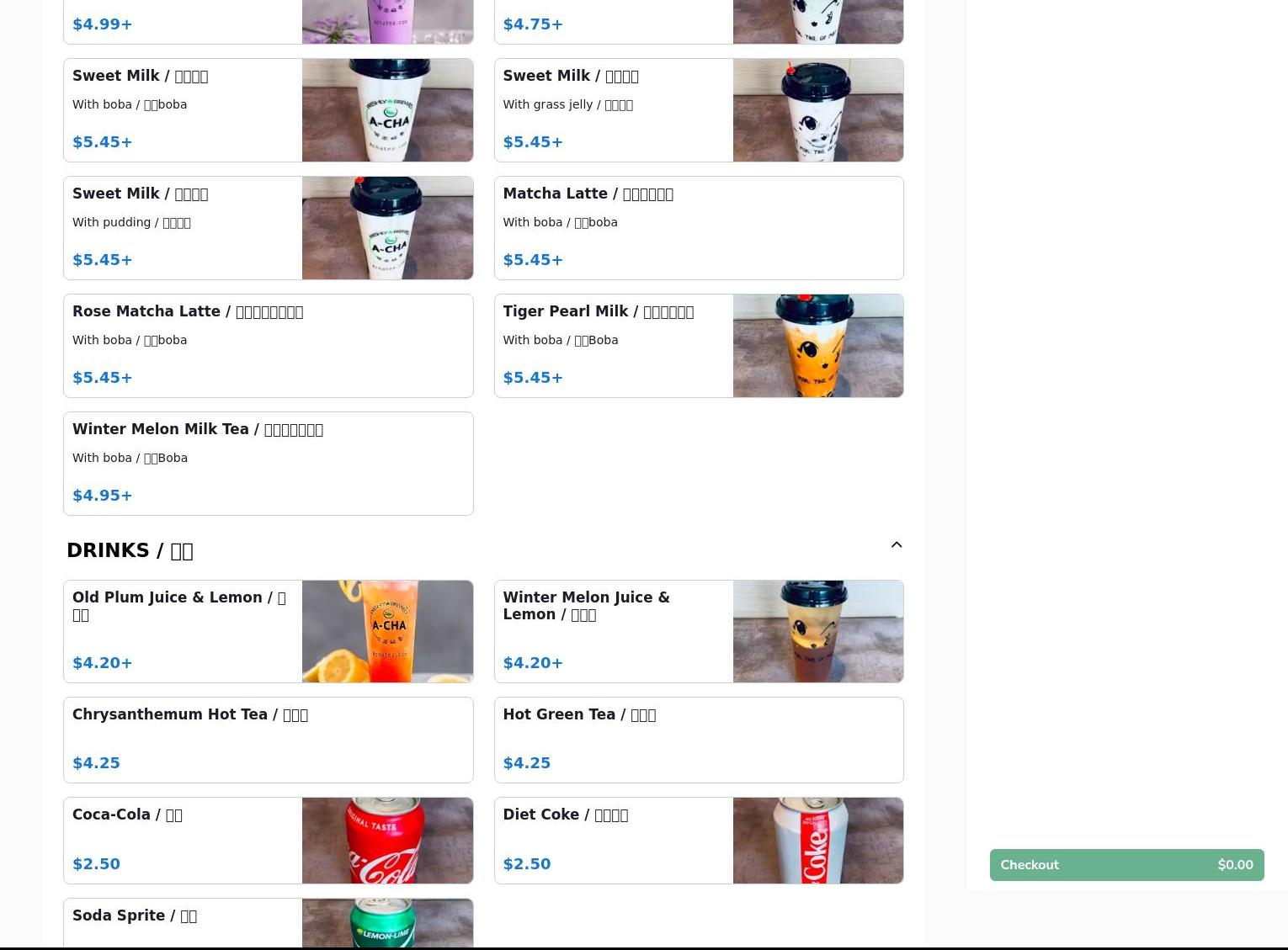Choose Winter Melon Milk Tea item
Viewport: 1288px width, 950px height.
[x=269, y=464]
